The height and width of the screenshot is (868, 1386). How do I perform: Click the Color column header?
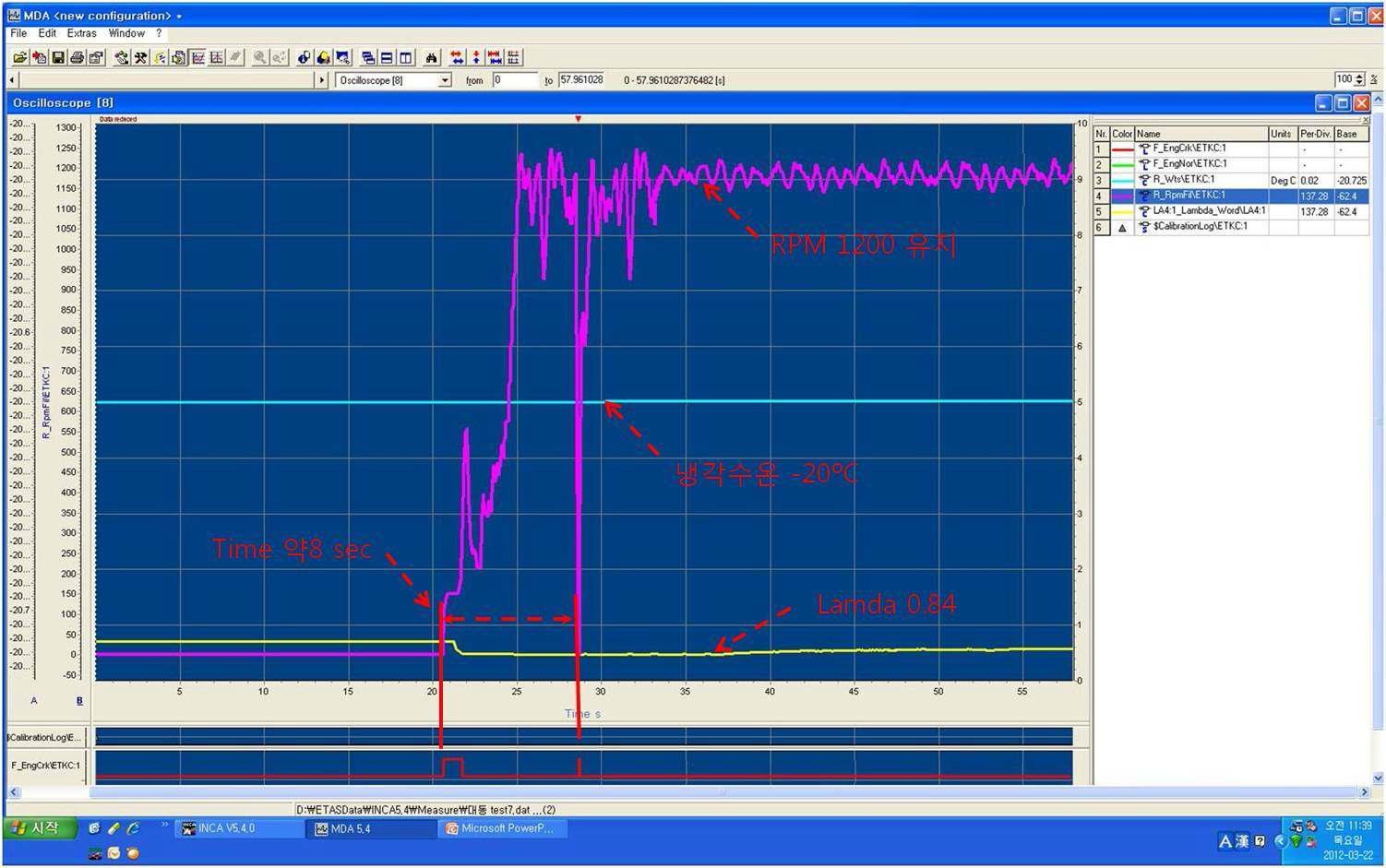[x=1122, y=134]
